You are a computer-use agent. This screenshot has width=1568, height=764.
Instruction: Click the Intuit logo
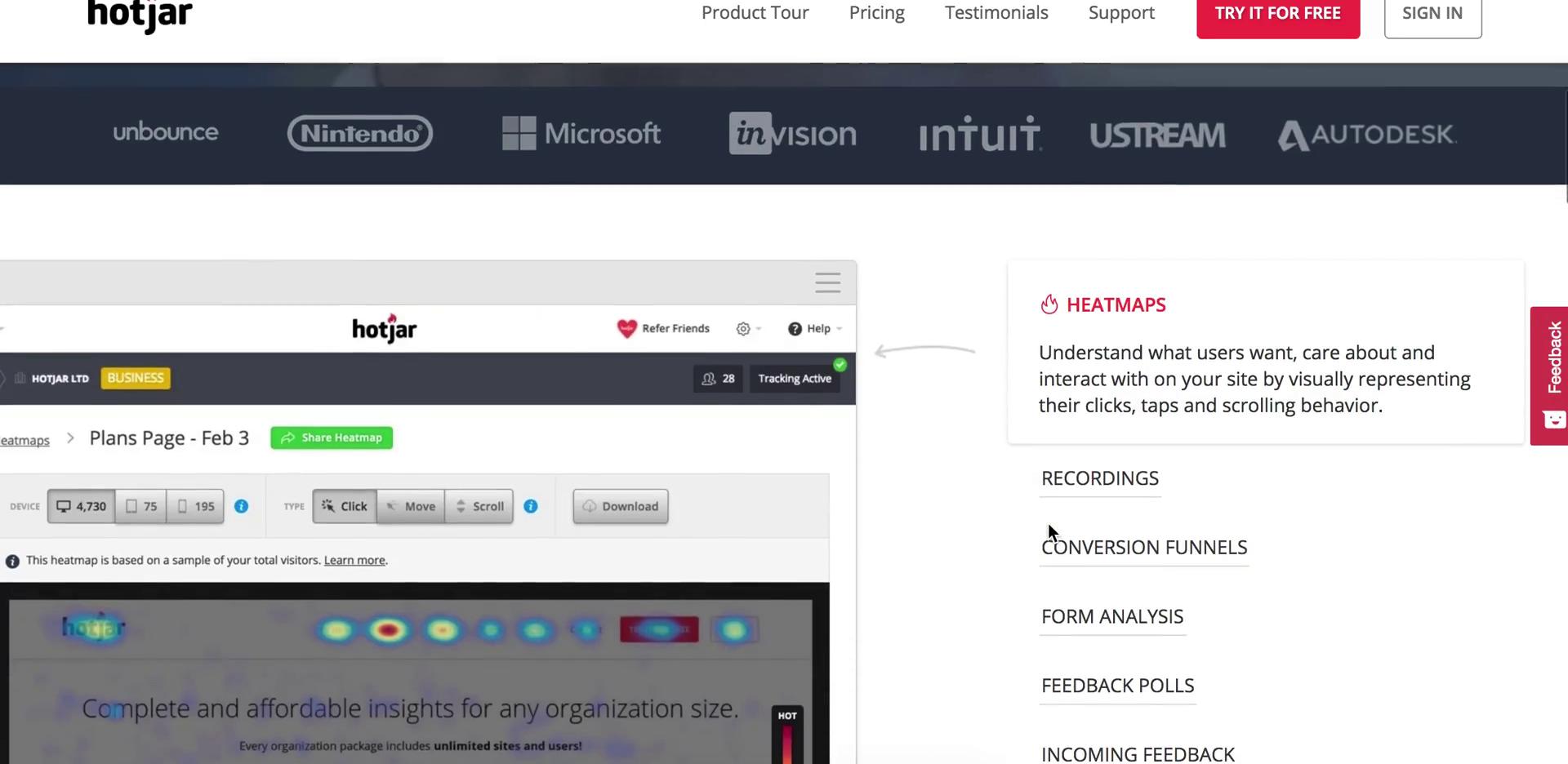pos(980,133)
